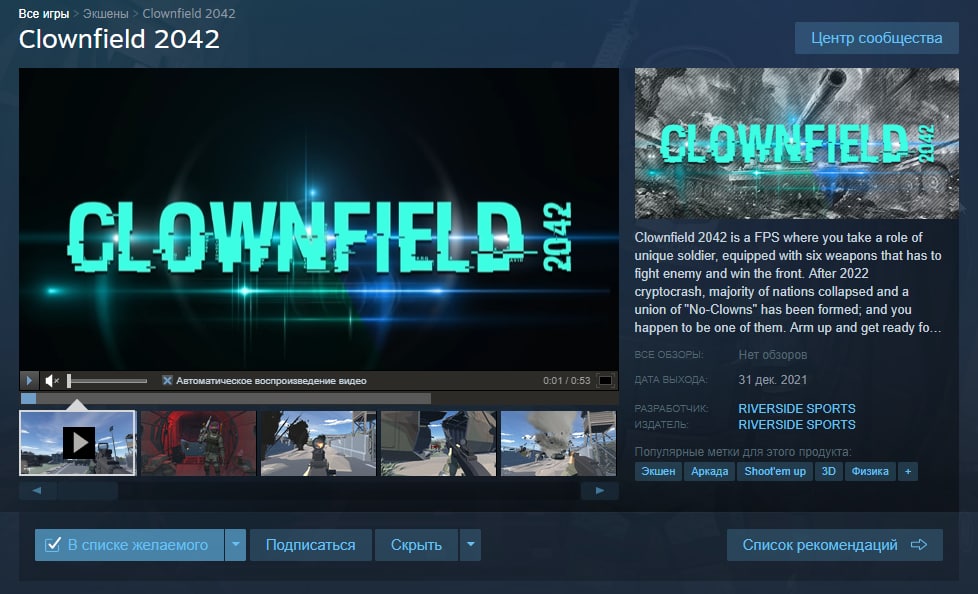Click the video time '0:01 / 0:53'
The width and height of the screenshot is (978, 594).
coord(566,381)
